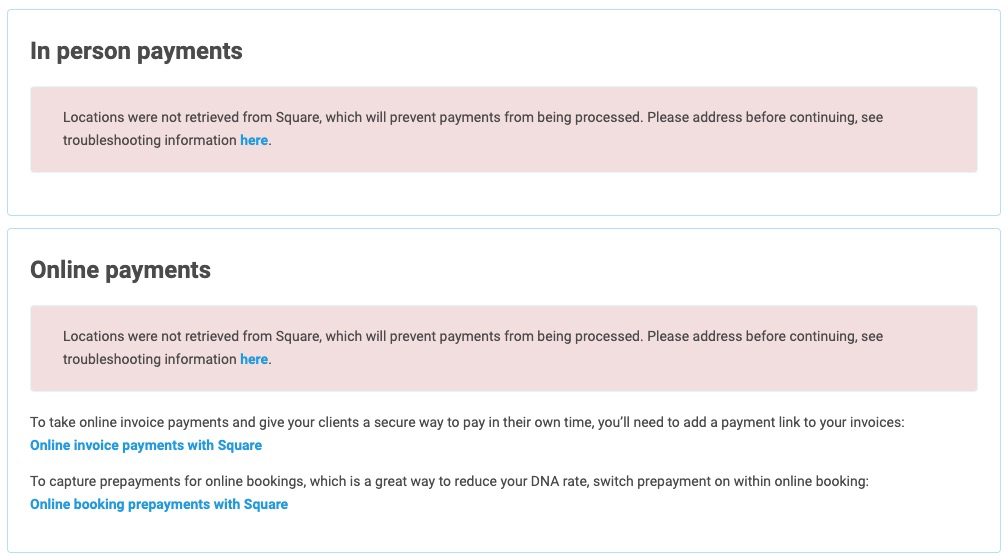Image resolution: width=1008 pixels, height=559 pixels.
Task: Click the paragraph about taking online invoice payments
Action: point(466,423)
